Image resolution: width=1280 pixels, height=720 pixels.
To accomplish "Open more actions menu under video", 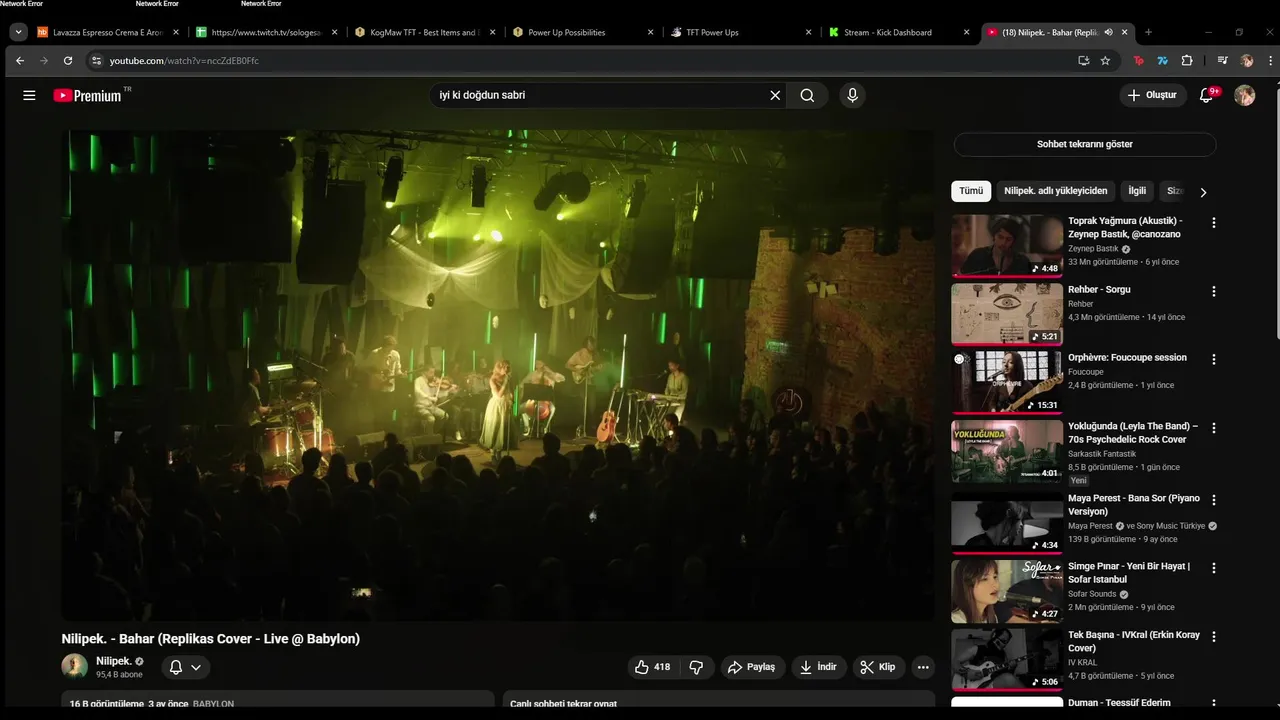I will [923, 667].
